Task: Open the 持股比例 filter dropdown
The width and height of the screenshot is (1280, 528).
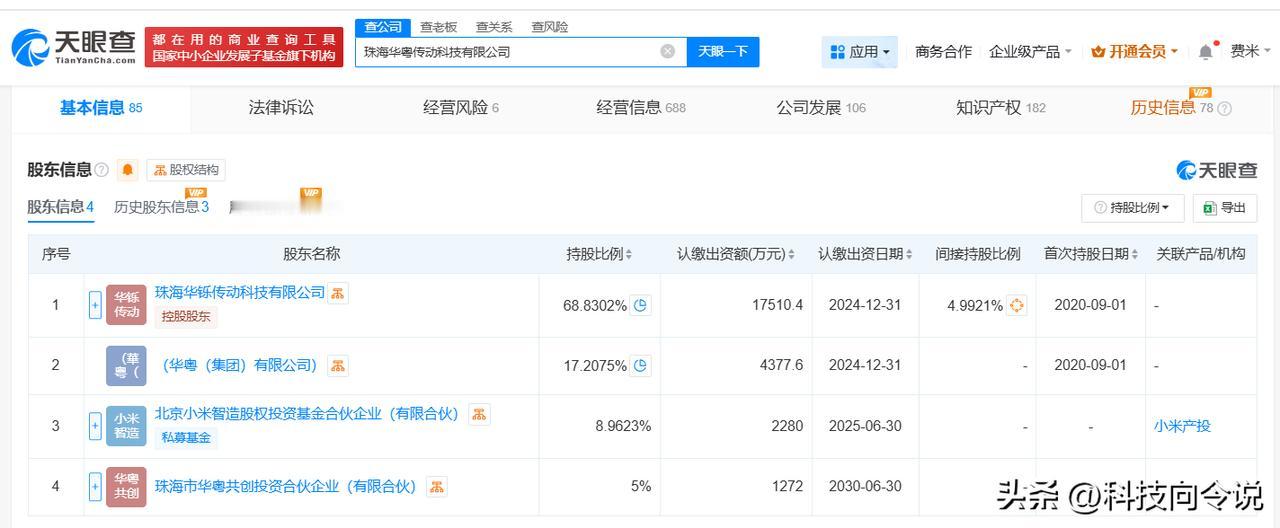Action: click(1133, 207)
